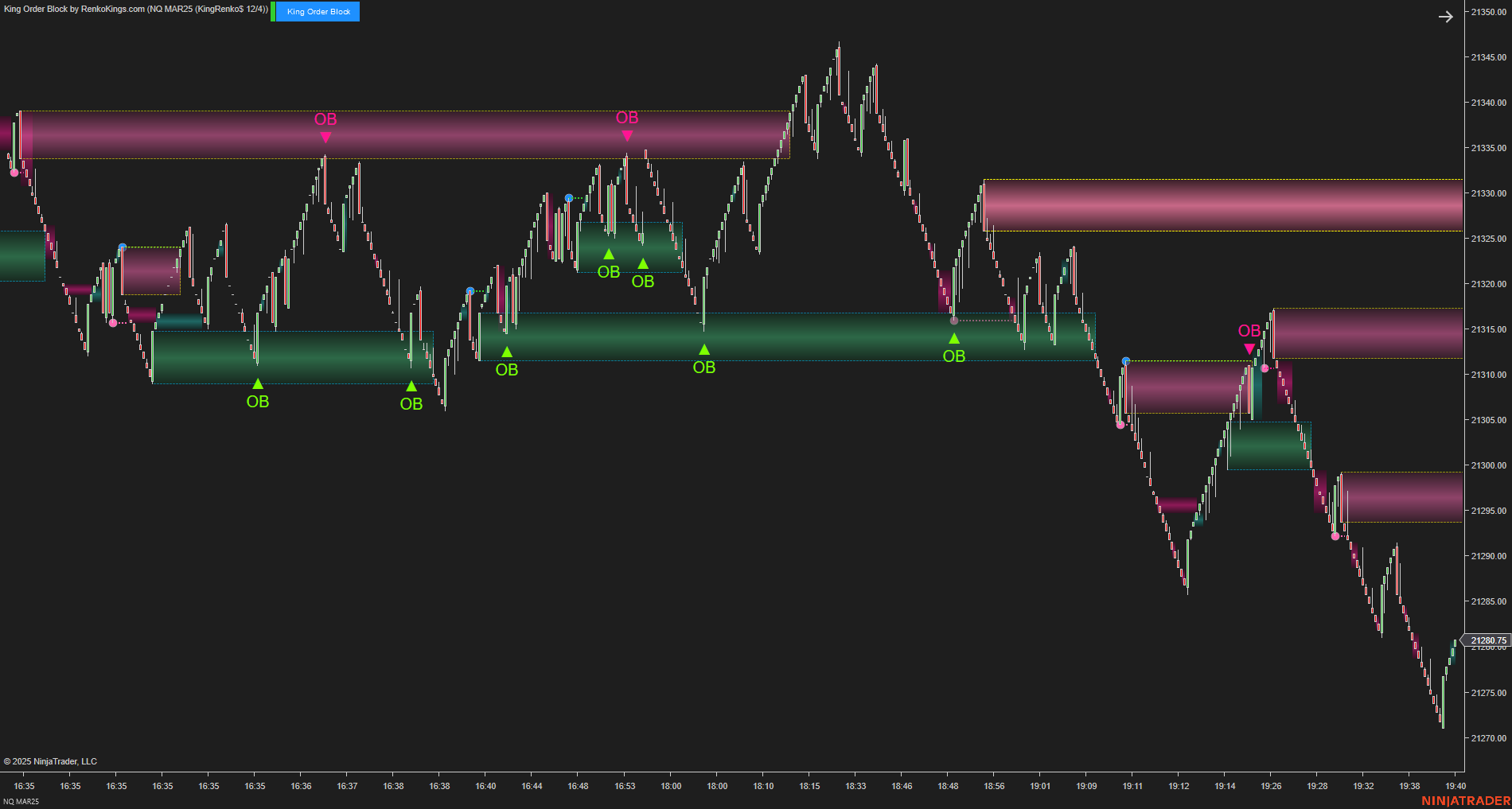Click the green OB up-arrow near 16:35
This screenshot has width=1512, height=809.
point(257,384)
